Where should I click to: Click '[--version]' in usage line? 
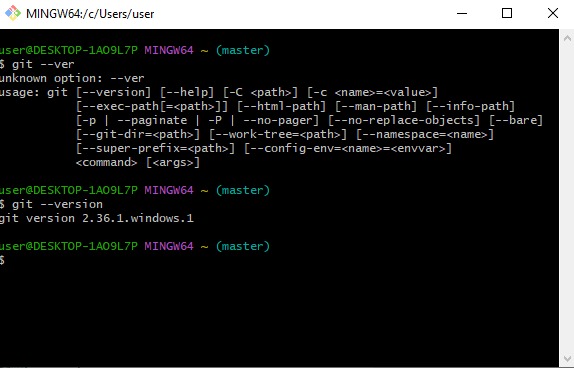(113, 92)
